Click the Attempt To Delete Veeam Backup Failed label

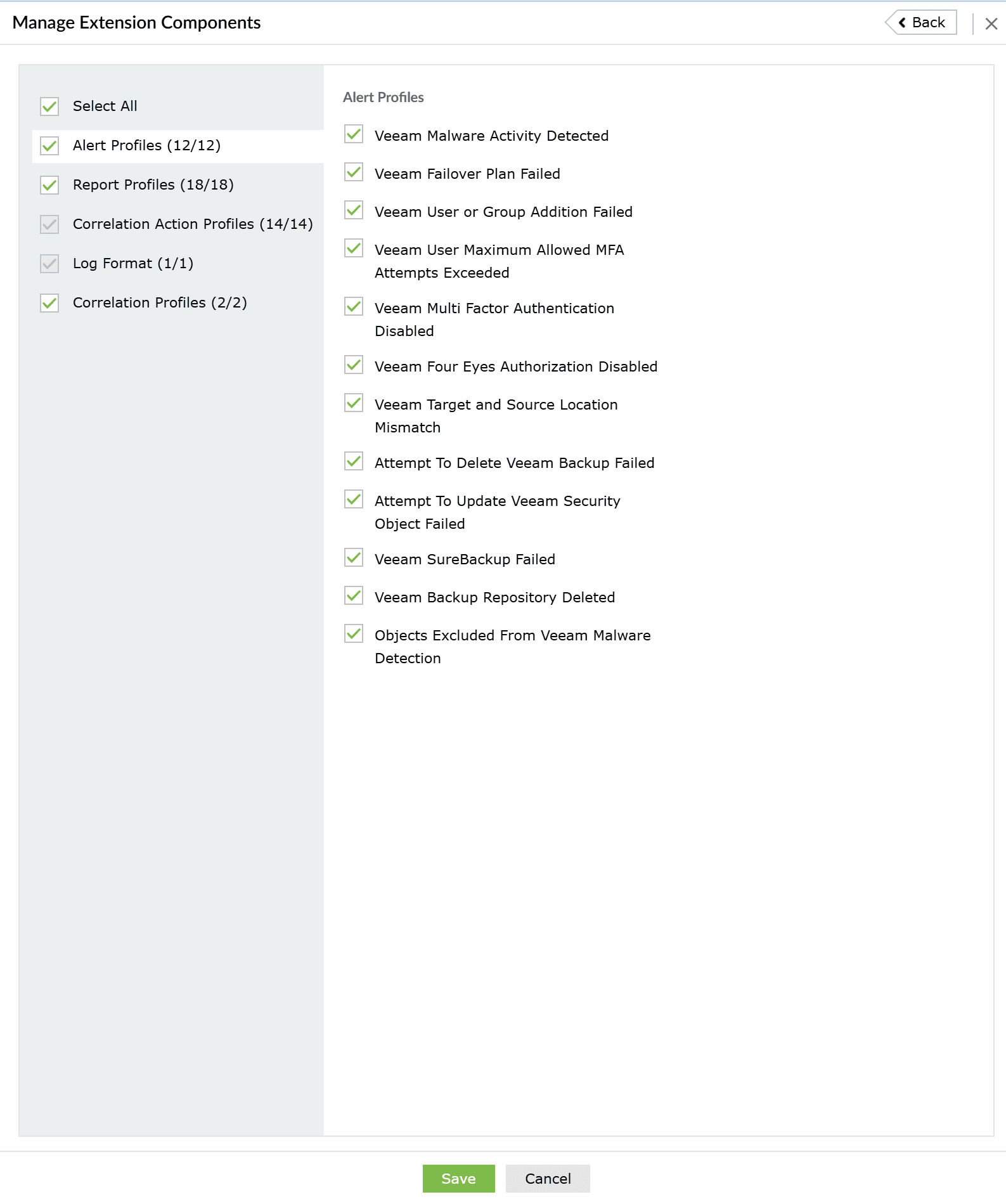coord(514,463)
